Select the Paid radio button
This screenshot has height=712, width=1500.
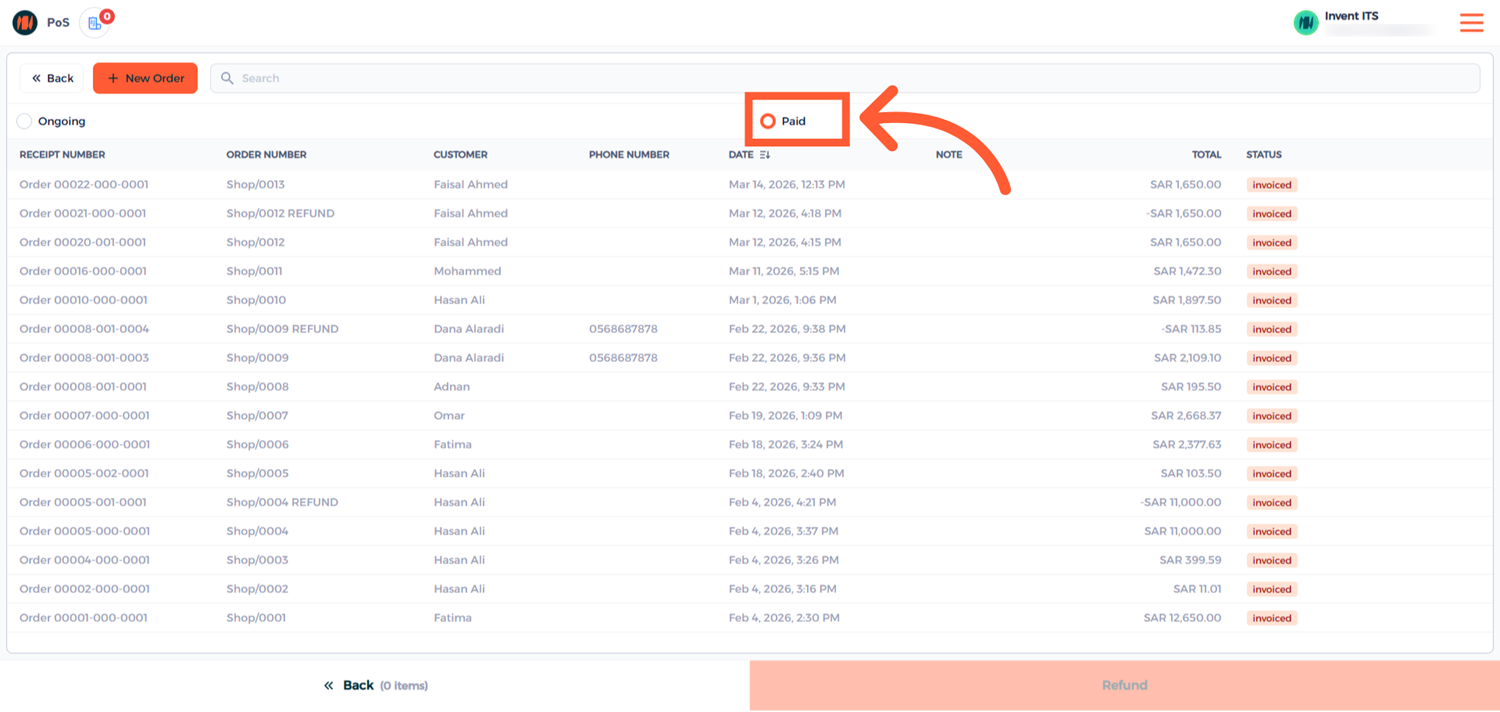click(x=768, y=121)
